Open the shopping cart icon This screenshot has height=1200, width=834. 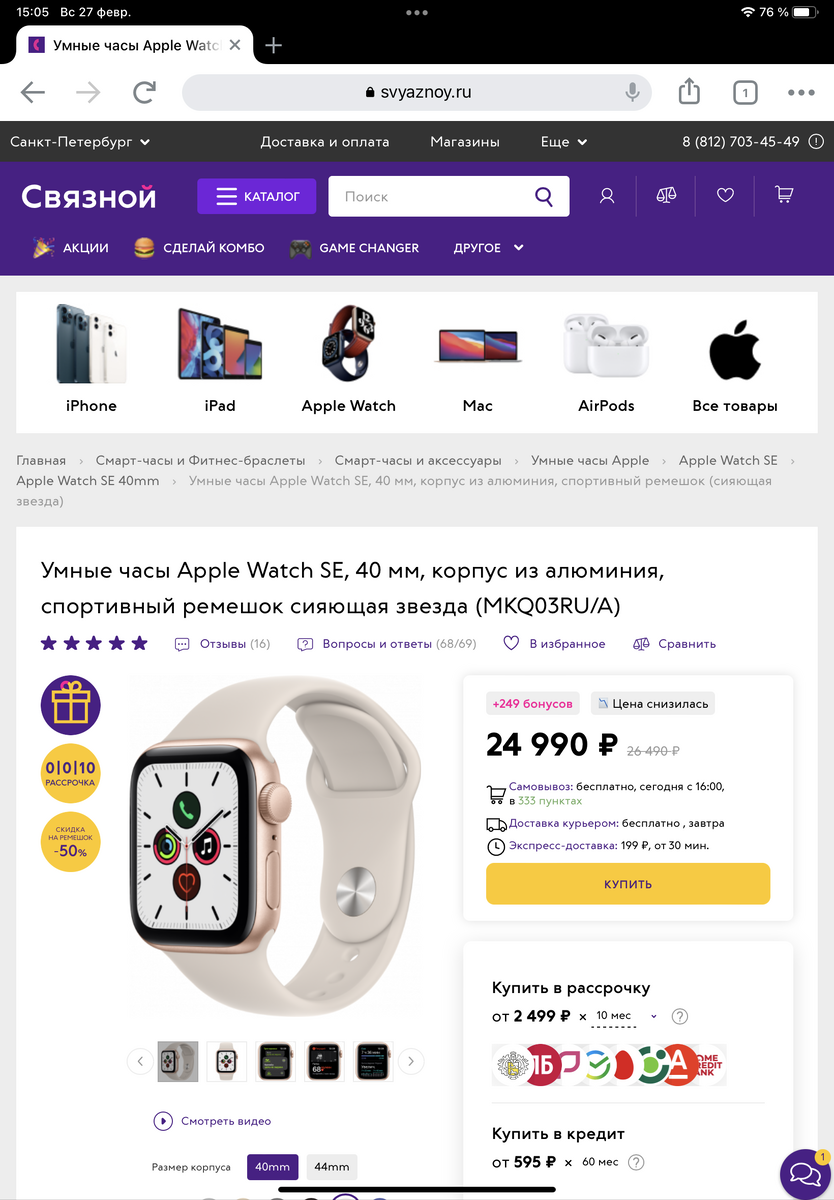click(784, 196)
